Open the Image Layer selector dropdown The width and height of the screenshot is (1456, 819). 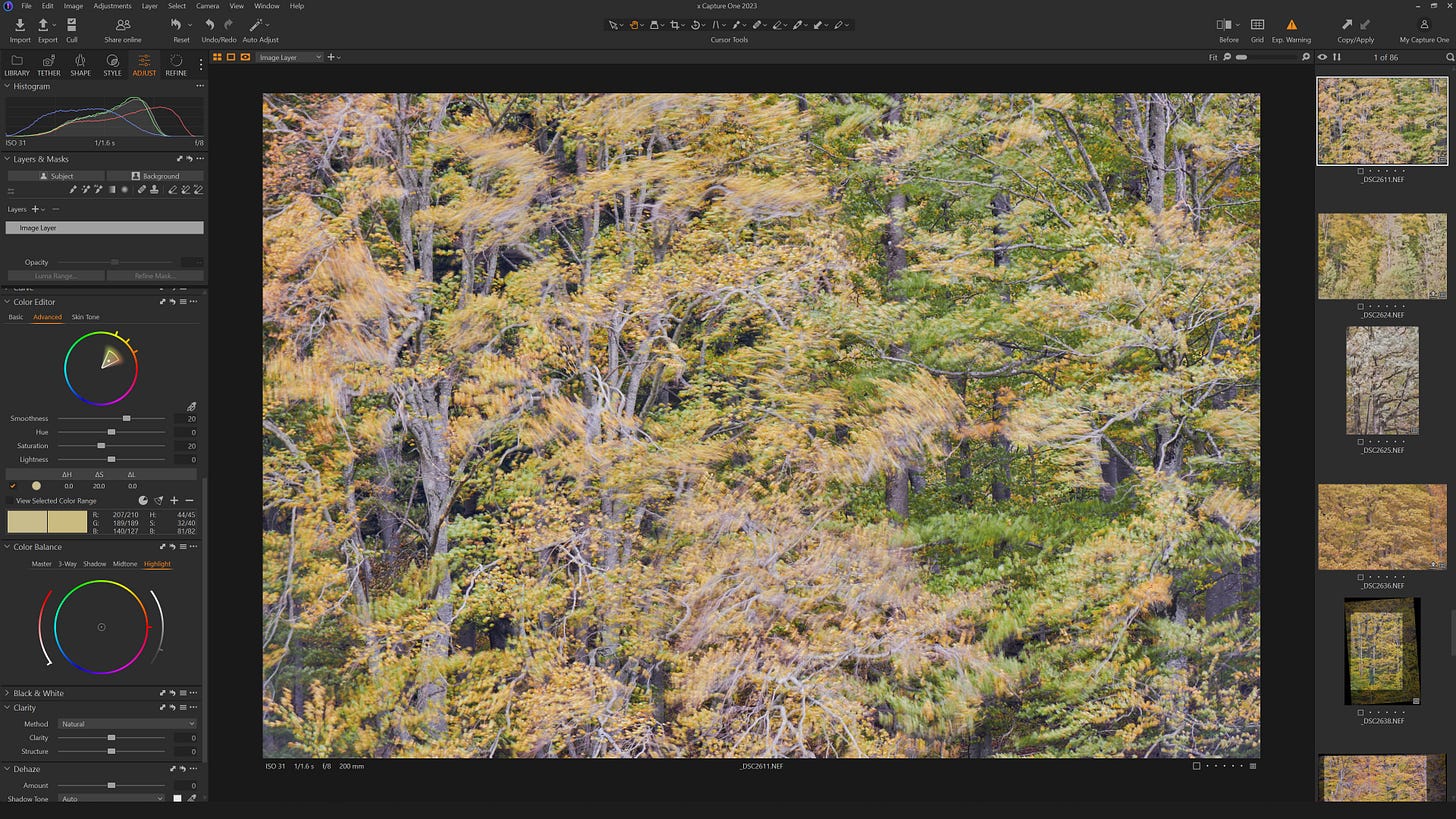[x=290, y=57]
